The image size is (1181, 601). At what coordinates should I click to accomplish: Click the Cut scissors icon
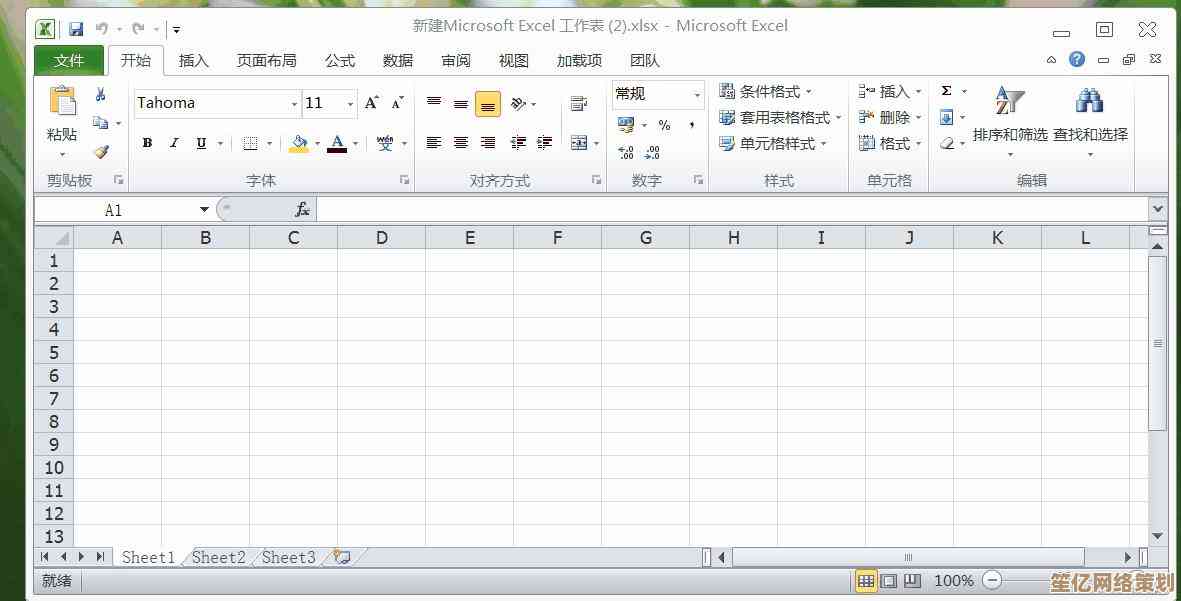100,95
